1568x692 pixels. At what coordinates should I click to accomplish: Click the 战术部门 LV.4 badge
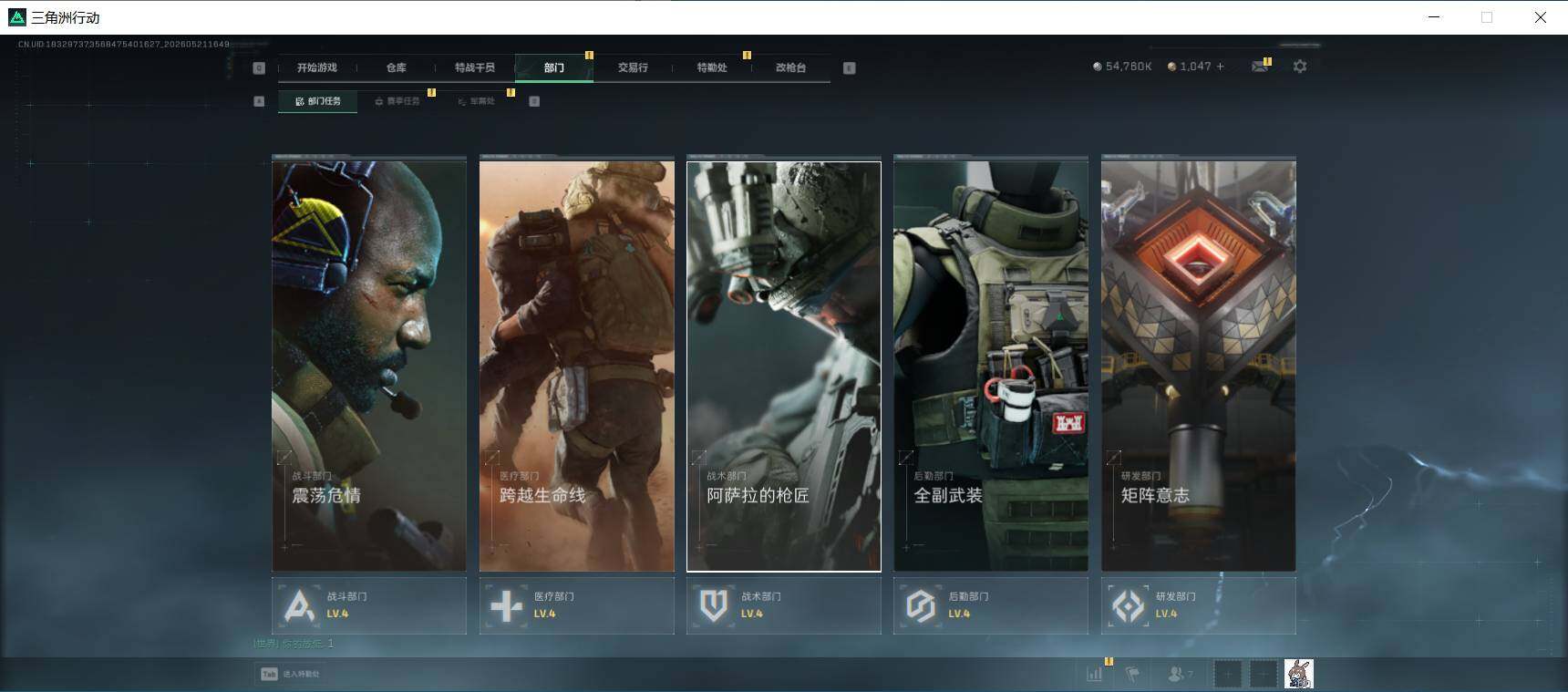point(784,605)
